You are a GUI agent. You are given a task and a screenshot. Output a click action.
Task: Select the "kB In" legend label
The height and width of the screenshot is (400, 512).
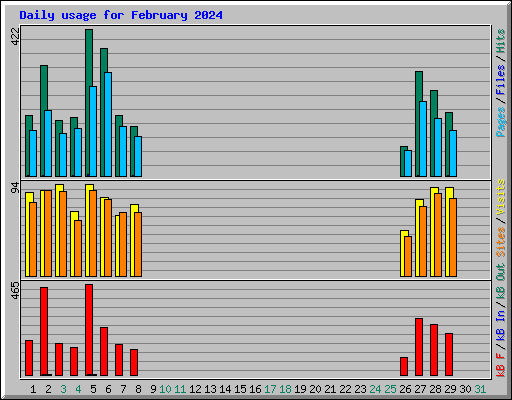[x=500, y=325]
